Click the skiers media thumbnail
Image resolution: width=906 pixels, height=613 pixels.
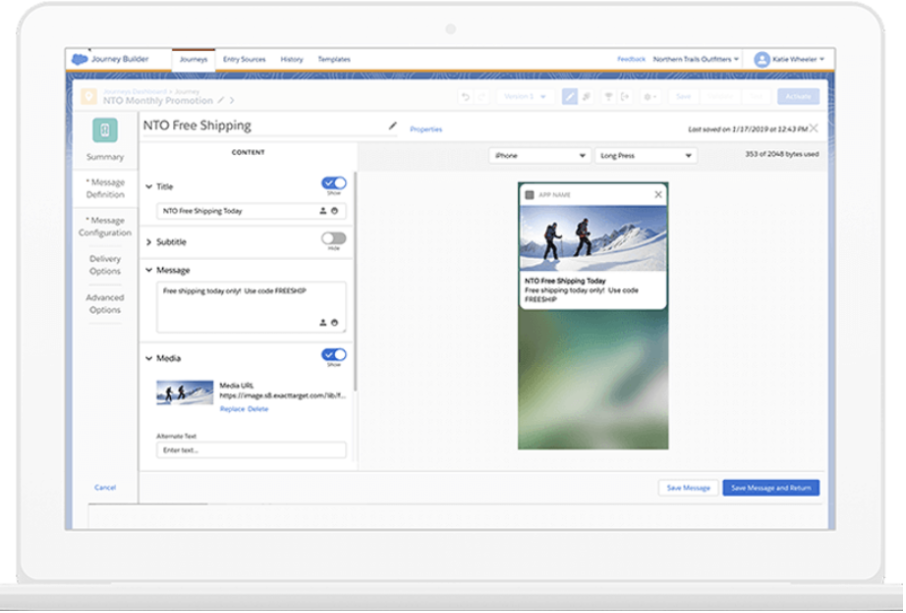185,392
